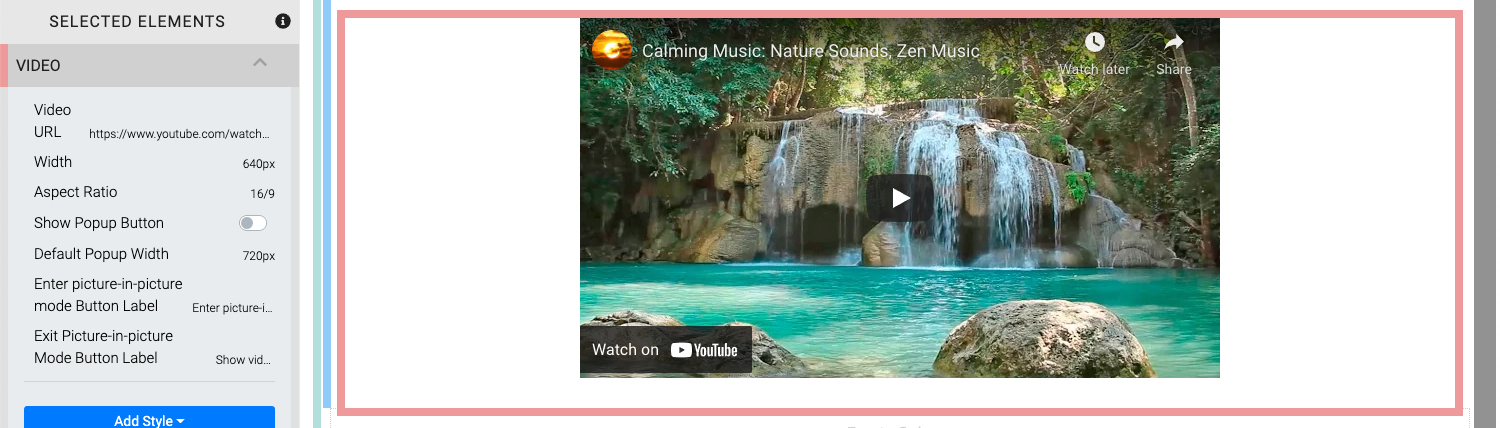Open the Watch on YouTube link
The image size is (1500, 428).
tap(665, 349)
